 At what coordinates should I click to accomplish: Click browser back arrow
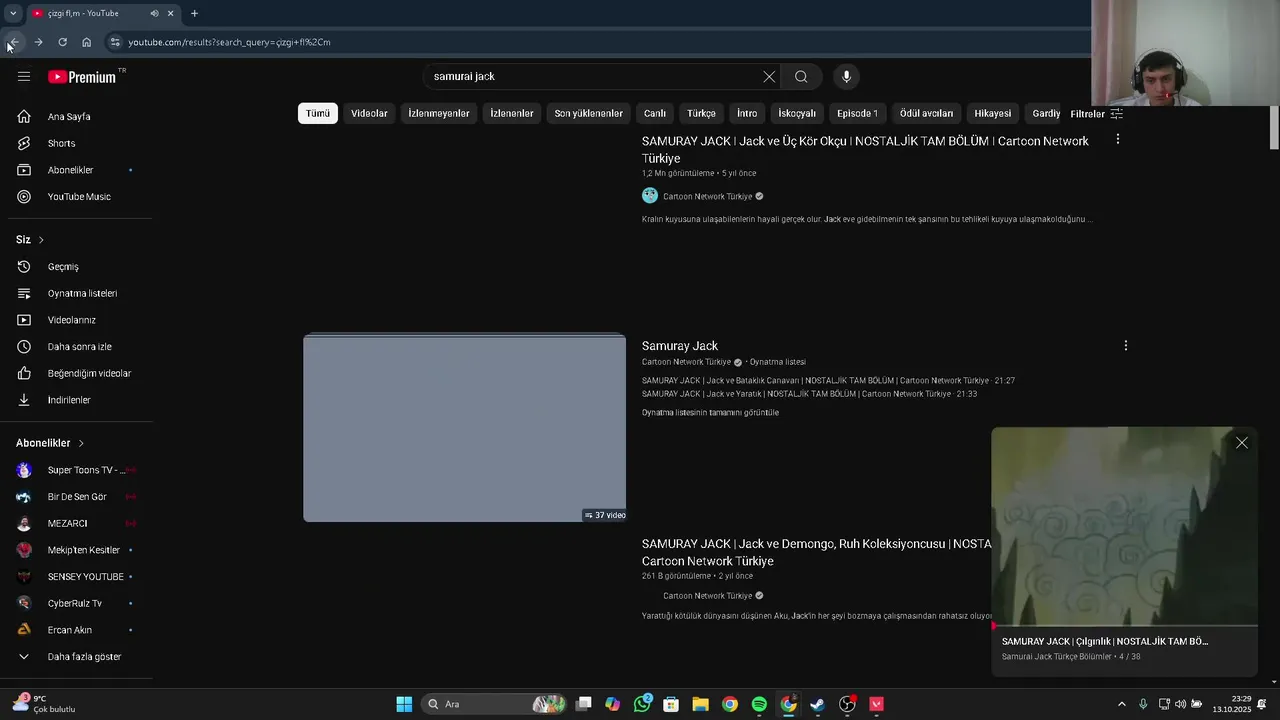click(x=14, y=42)
